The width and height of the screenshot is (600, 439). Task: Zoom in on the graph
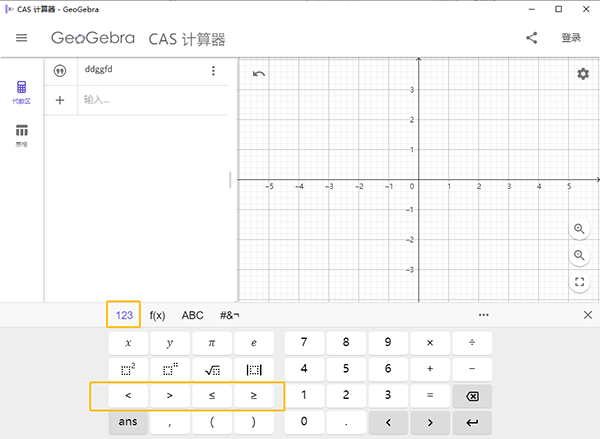click(579, 229)
